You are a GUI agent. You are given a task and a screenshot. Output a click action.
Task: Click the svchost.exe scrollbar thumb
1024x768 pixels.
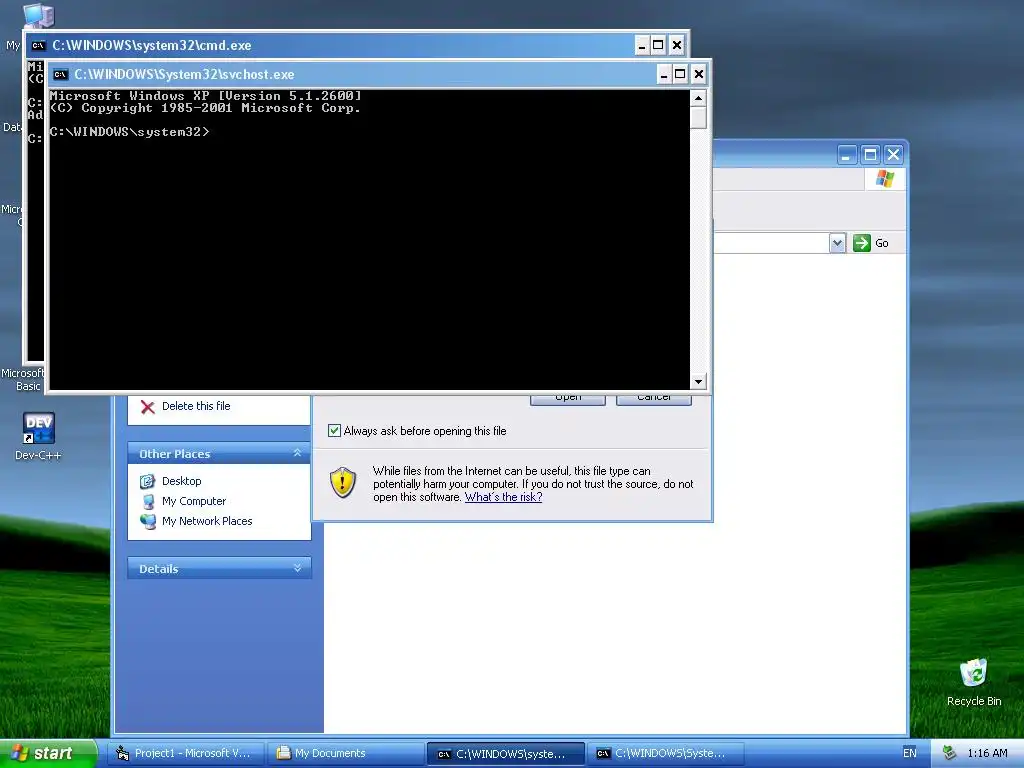(x=698, y=118)
